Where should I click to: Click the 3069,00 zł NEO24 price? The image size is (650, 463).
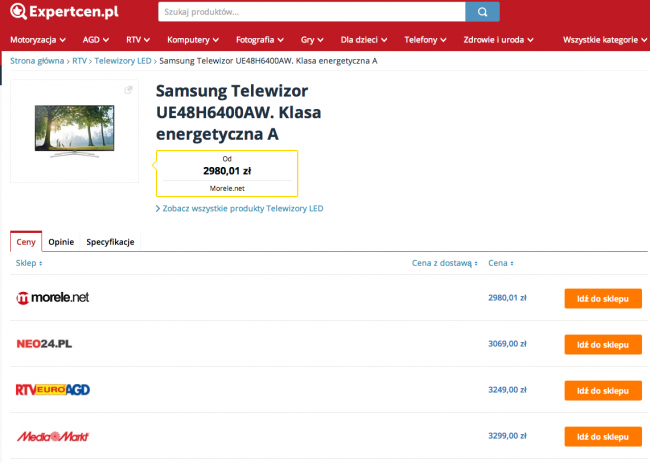507,344
